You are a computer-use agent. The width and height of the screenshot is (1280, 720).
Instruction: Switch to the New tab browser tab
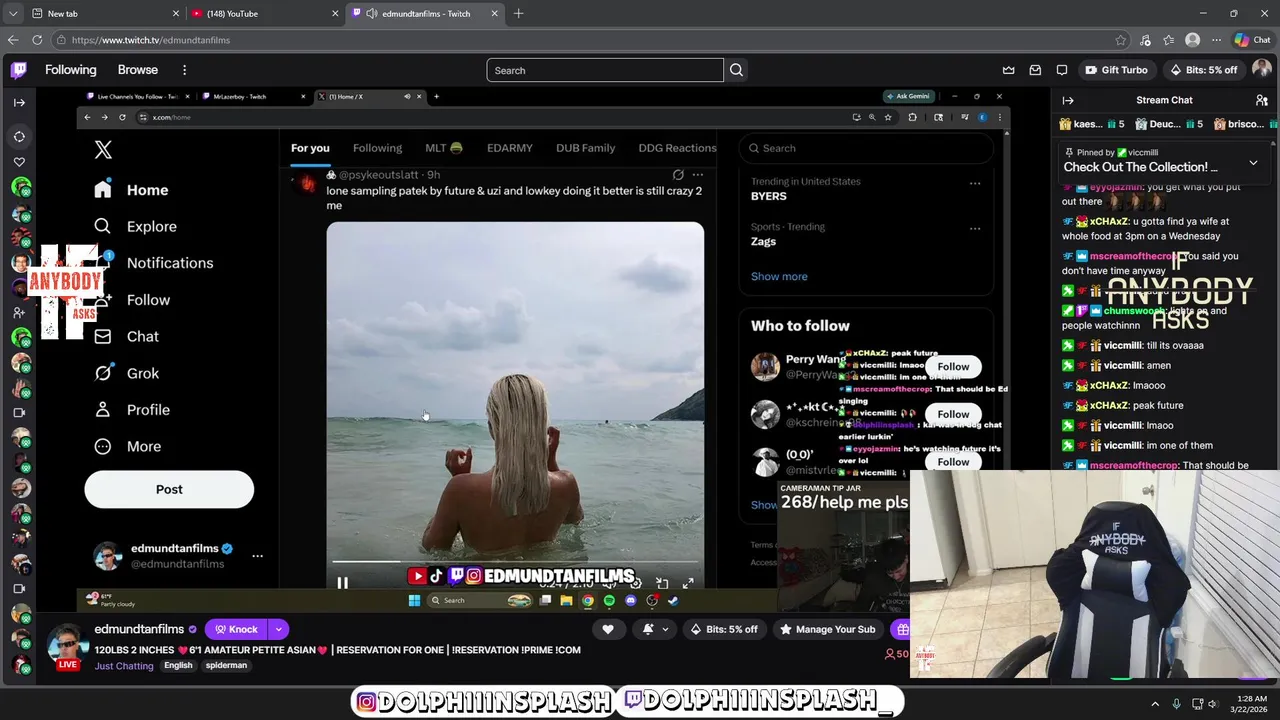click(x=103, y=13)
